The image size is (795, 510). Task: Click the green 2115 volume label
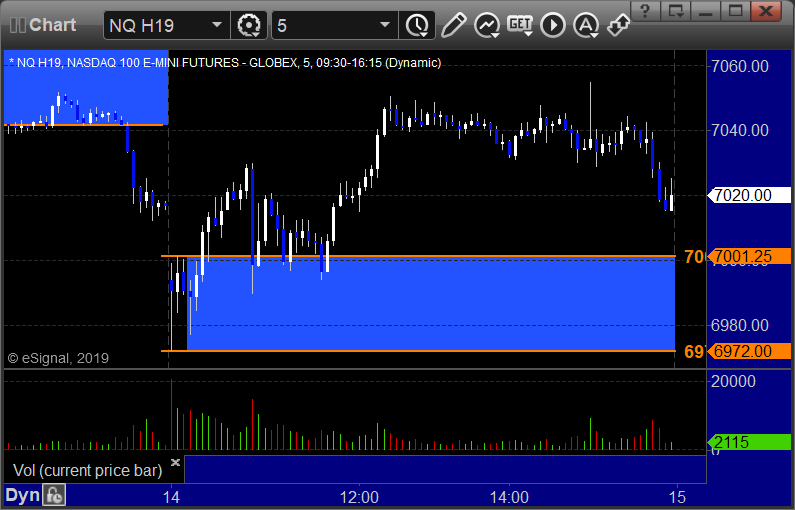pos(749,442)
